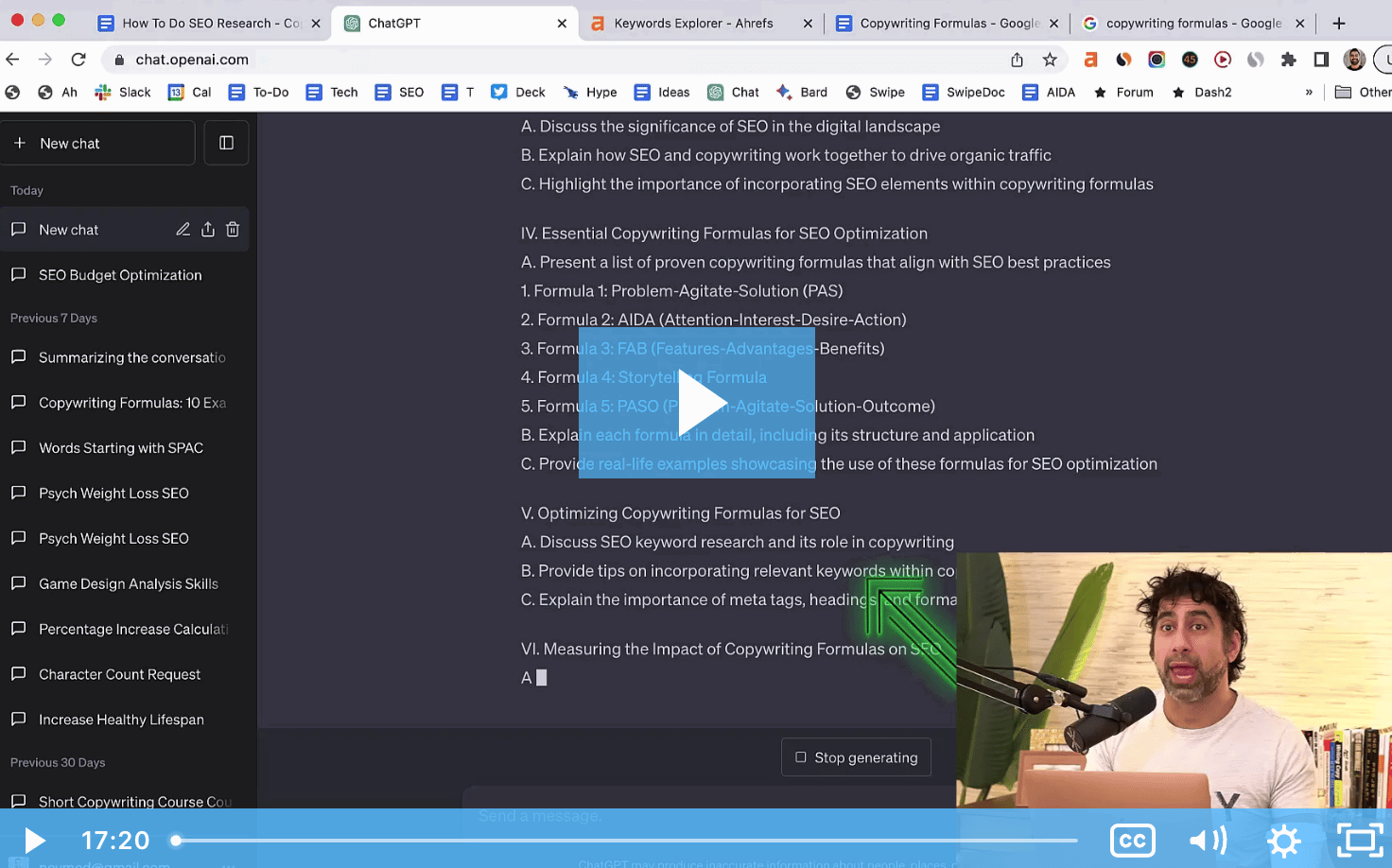Viewport: 1392px width, 868px height.
Task: Click the browser share page icon
Action: (x=1017, y=60)
